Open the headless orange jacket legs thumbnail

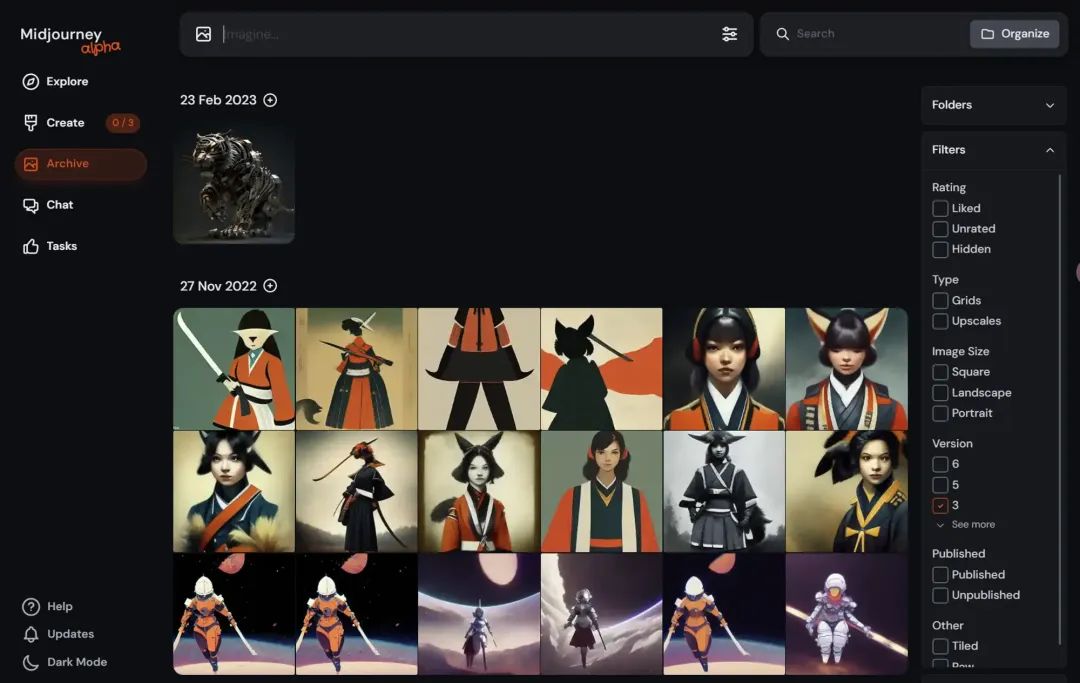[x=479, y=369]
